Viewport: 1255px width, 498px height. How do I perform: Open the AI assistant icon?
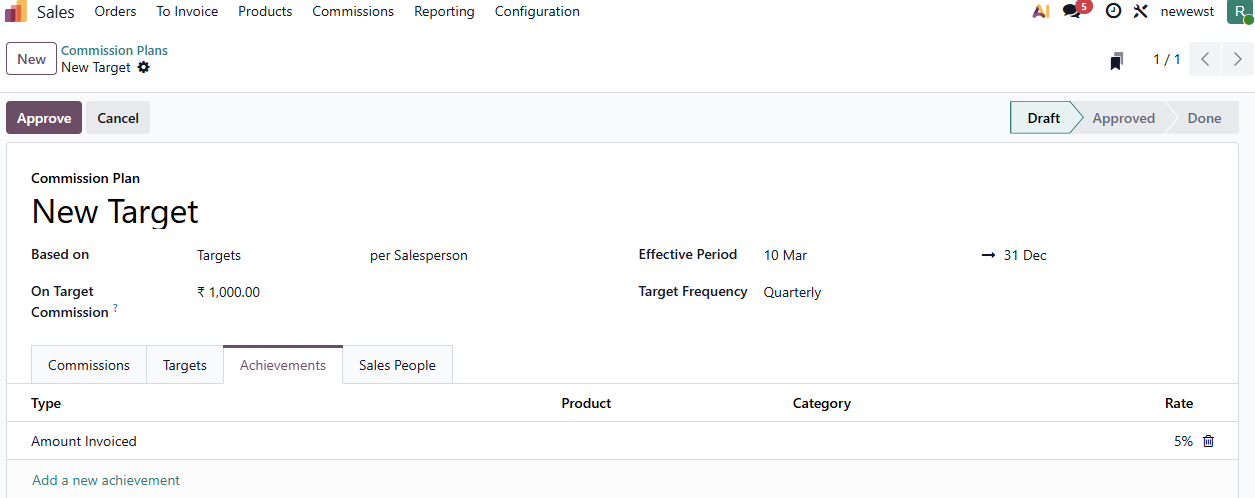1041,12
